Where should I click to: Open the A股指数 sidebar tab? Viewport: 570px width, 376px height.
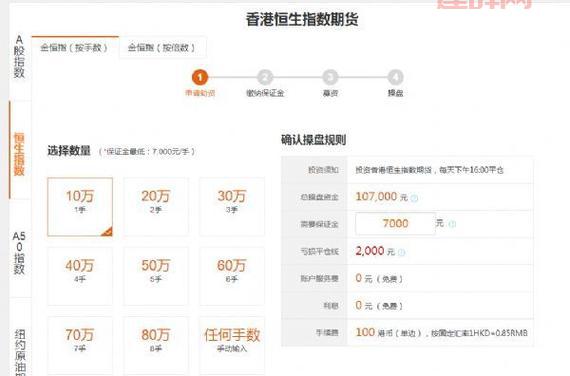(19, 56)
